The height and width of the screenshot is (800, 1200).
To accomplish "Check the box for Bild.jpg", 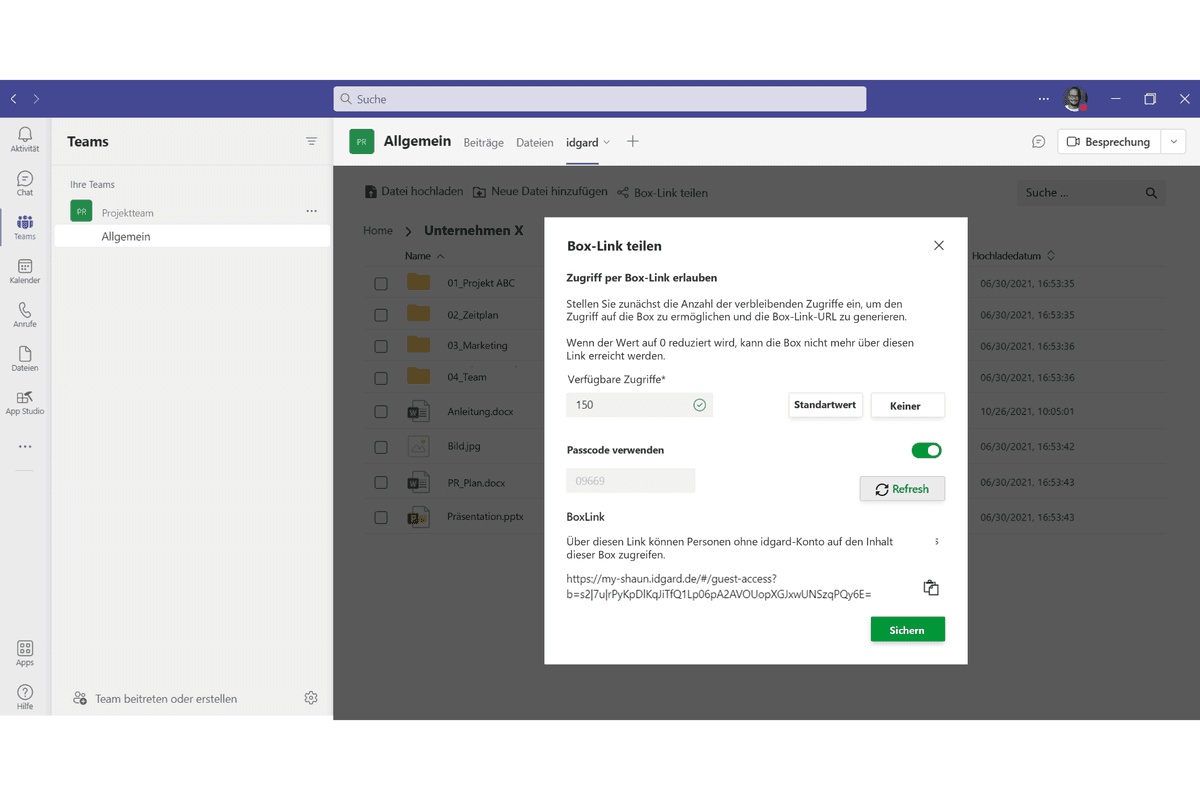I will pyautogui.click(x=381, y=447).
